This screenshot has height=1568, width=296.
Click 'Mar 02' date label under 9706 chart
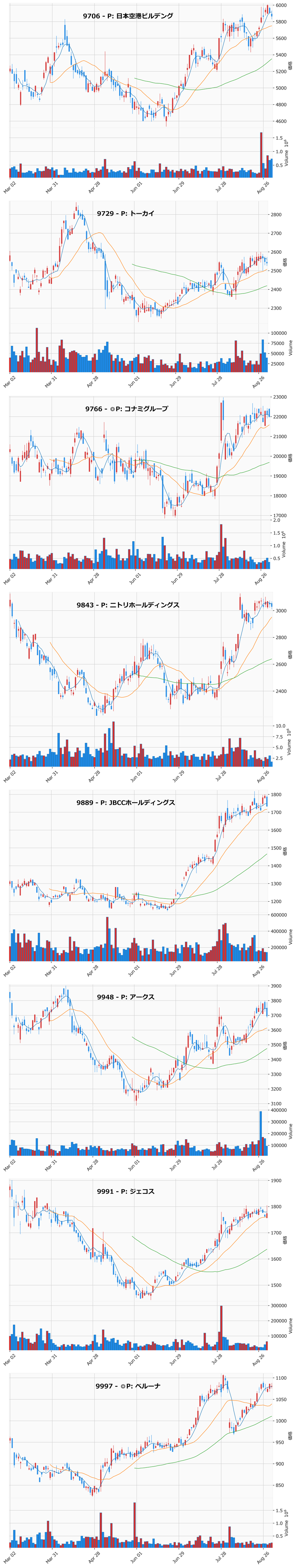[x=10, y=187]
